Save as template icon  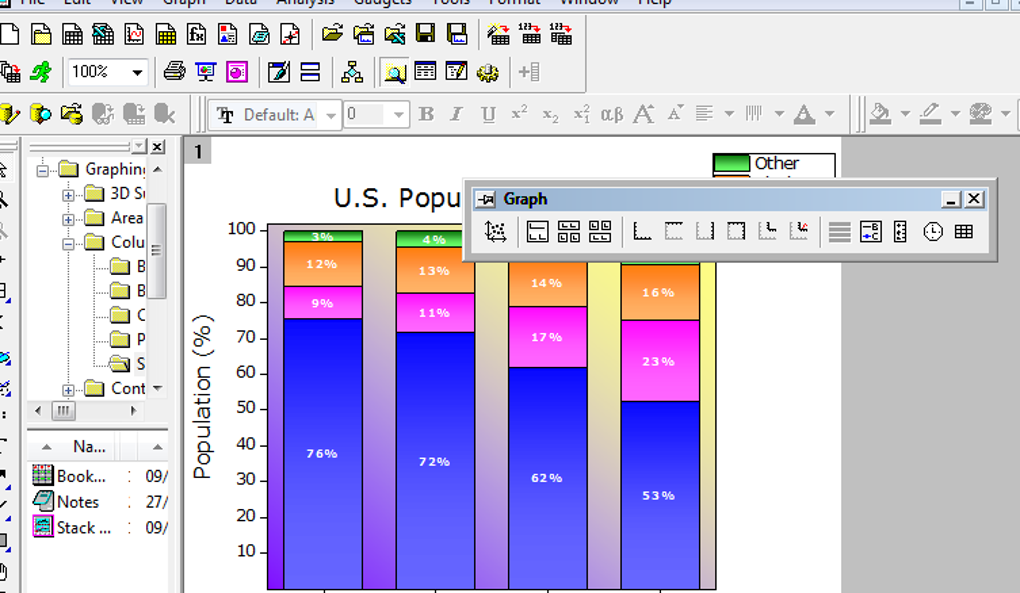pos(457,34)
